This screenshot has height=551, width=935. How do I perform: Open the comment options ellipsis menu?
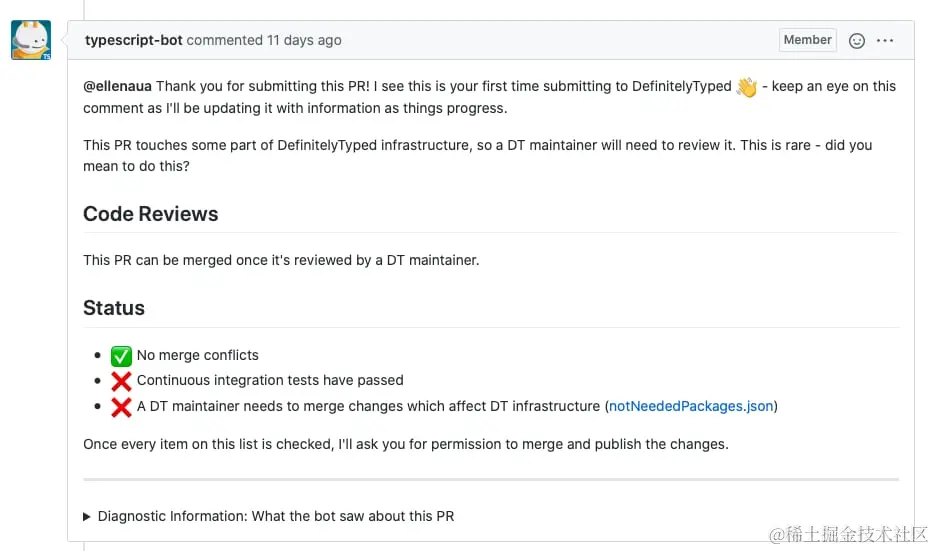coord(885,41)
